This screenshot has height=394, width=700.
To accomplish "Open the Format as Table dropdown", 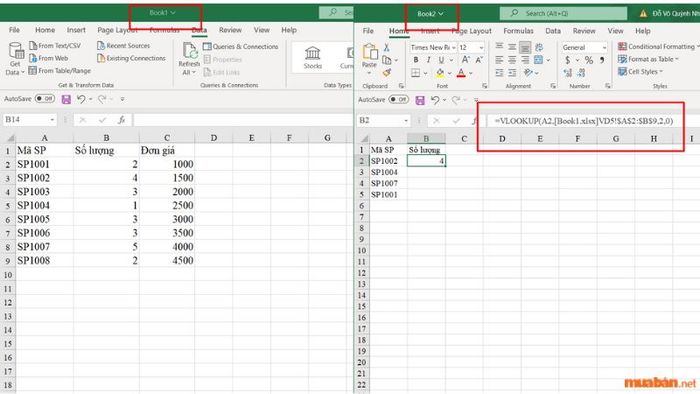I will click(x=648, y=59).
